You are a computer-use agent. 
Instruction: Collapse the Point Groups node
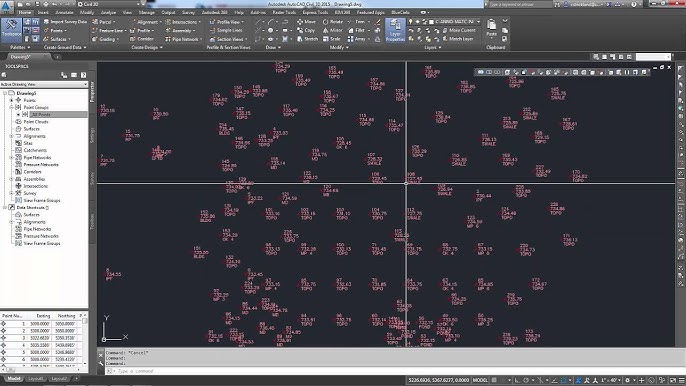click(x=12, y=107)
